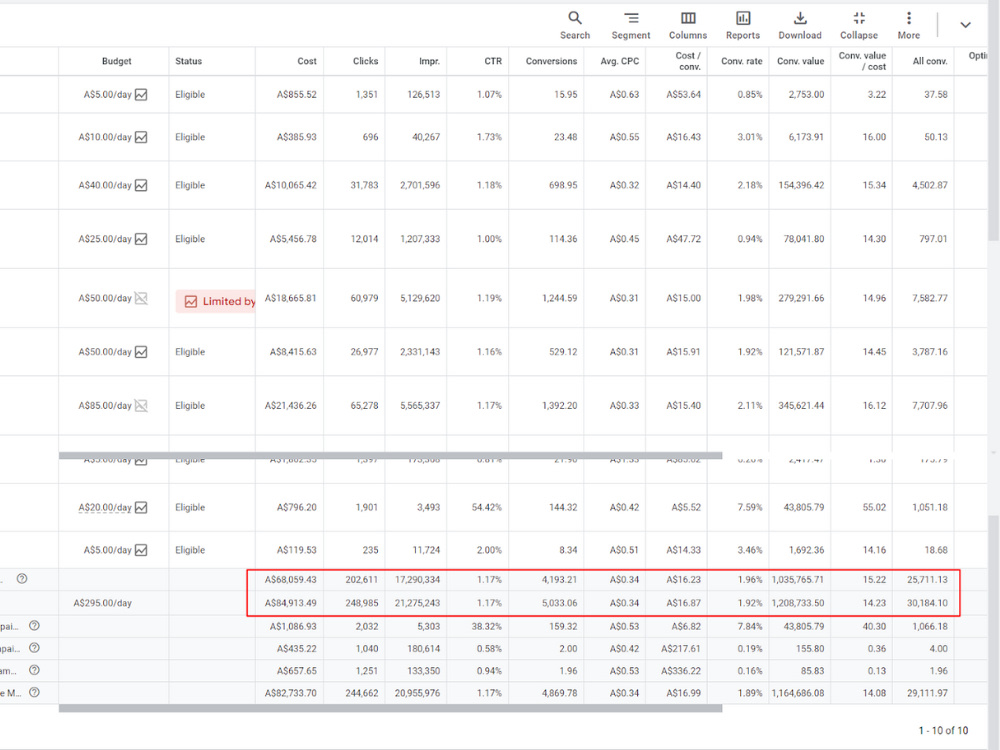Open budget chart icon for A$20.00/day row
Image resolution: width=1000 pixels, height=750 pixels.
pyautogui.click(x=141, y=508)
